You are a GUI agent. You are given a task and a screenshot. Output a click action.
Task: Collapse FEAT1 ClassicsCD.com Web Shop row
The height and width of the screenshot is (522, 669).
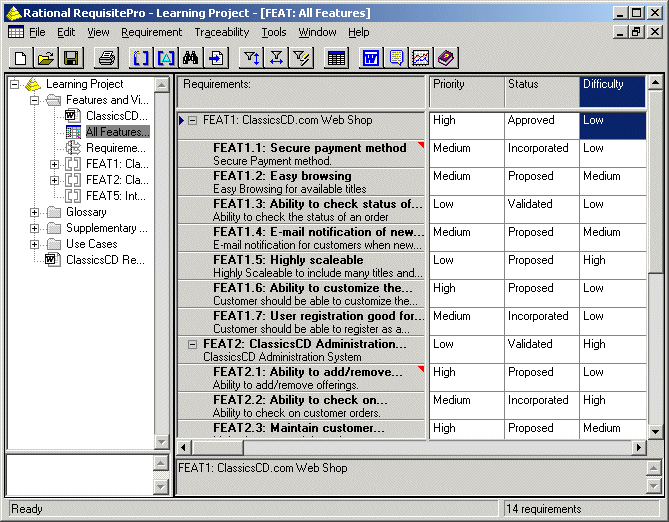click(x=193, y=121)
